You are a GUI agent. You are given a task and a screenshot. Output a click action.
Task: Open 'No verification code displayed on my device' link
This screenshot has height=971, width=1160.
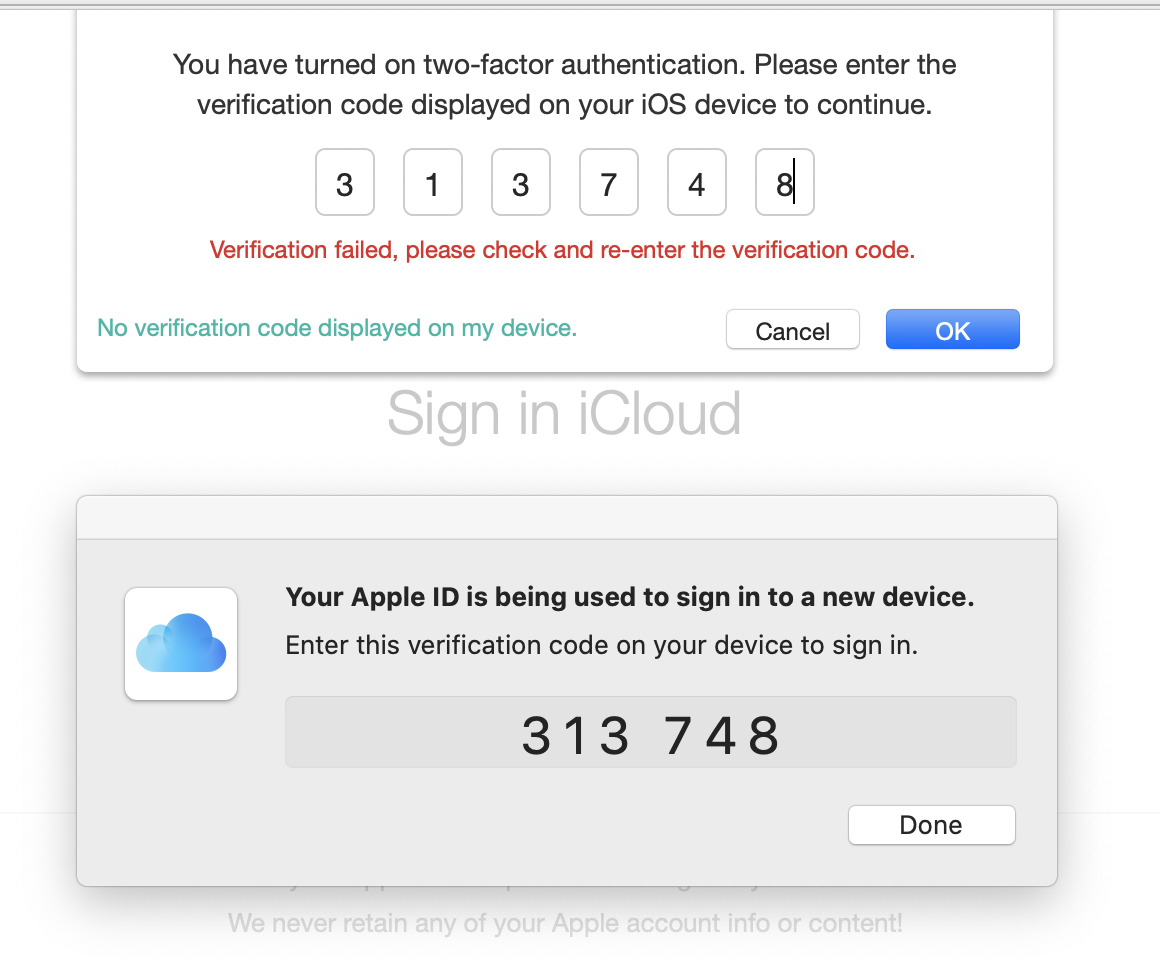pos(337,328)
